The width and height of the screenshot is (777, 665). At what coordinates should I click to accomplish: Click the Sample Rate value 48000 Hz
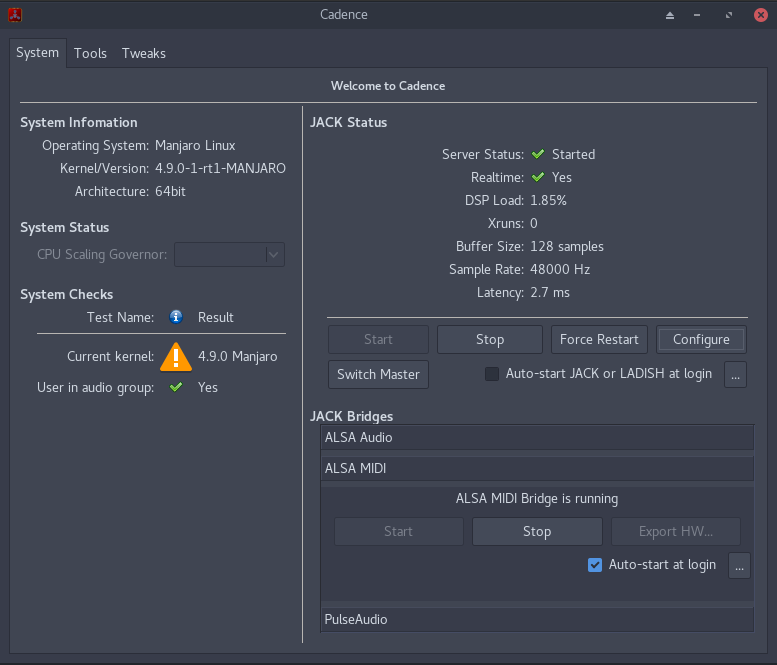pos(560,269)
